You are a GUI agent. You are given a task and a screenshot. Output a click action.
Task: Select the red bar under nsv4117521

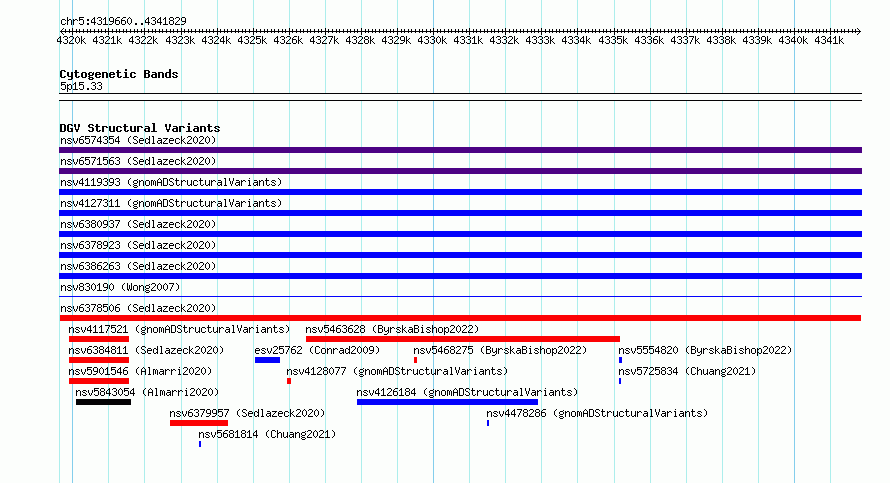click(x=99, y=339)
